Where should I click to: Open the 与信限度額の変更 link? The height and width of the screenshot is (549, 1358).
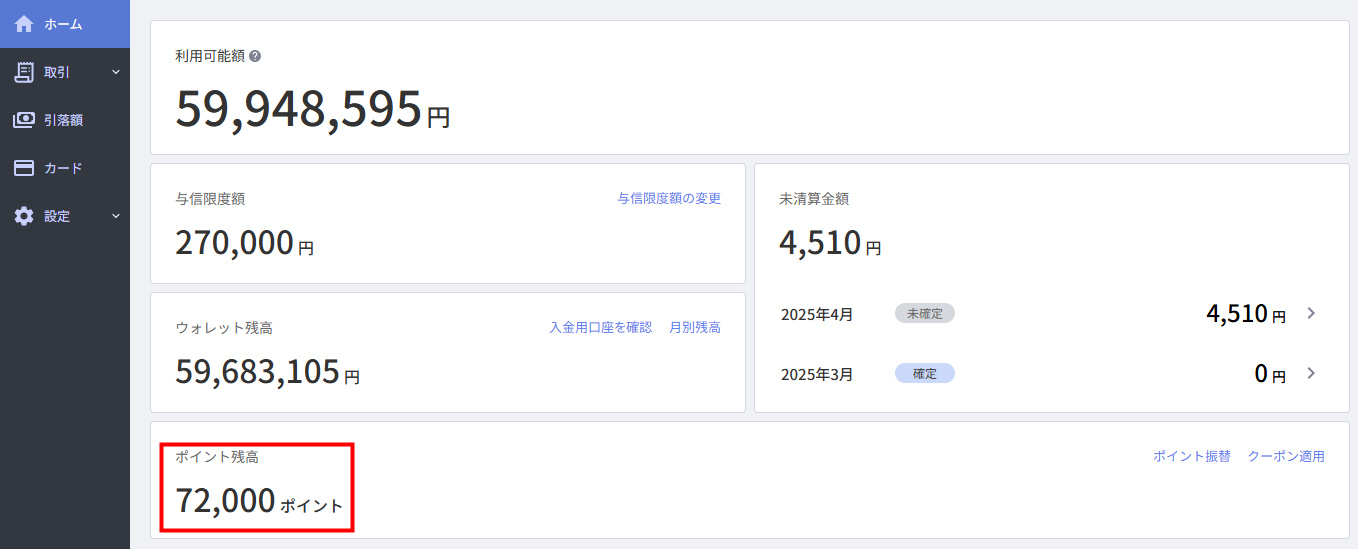pos(669,198)
